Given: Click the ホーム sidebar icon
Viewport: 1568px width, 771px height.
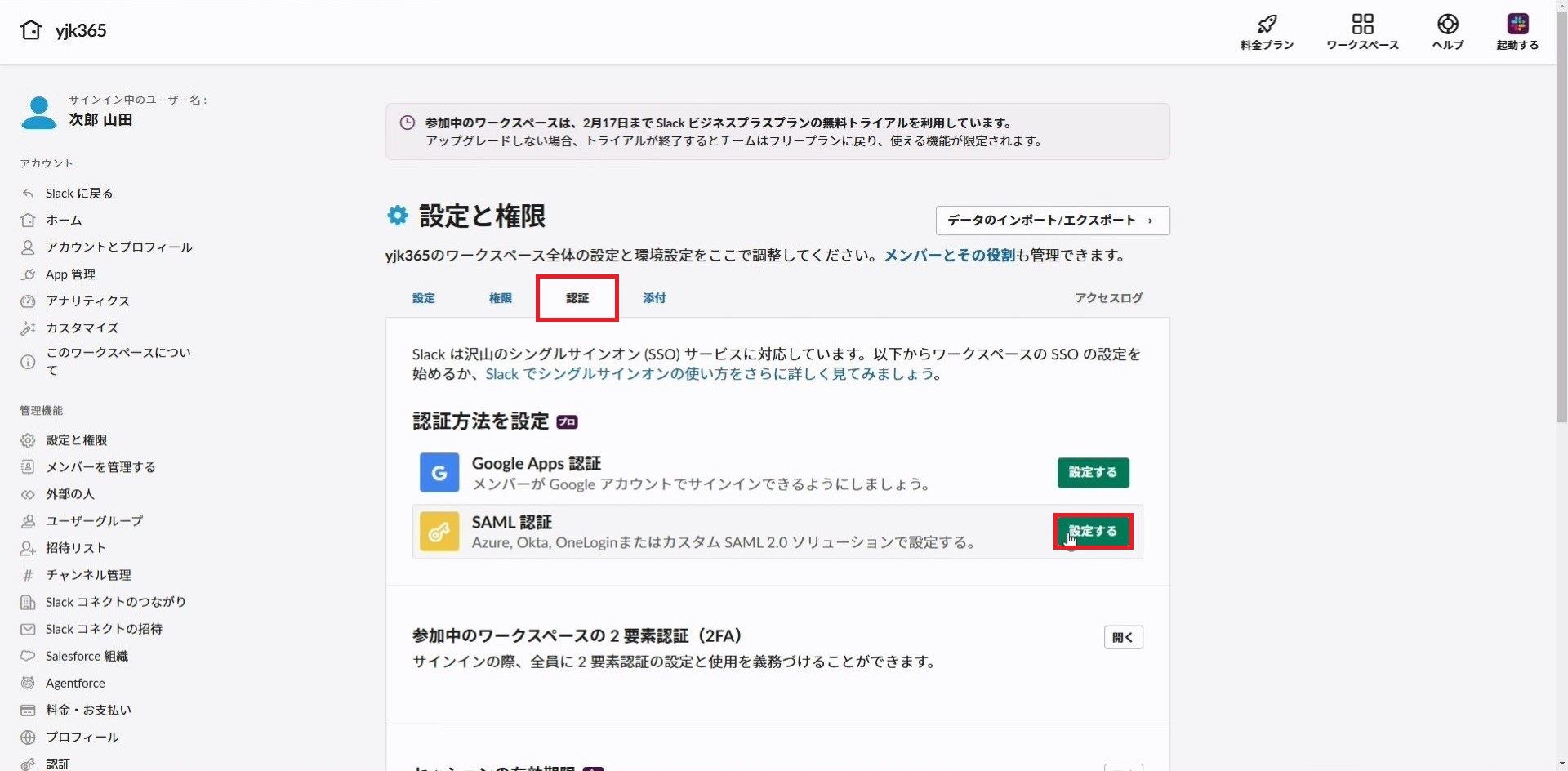Looking at the screenshot, I should tap(28, 221).
